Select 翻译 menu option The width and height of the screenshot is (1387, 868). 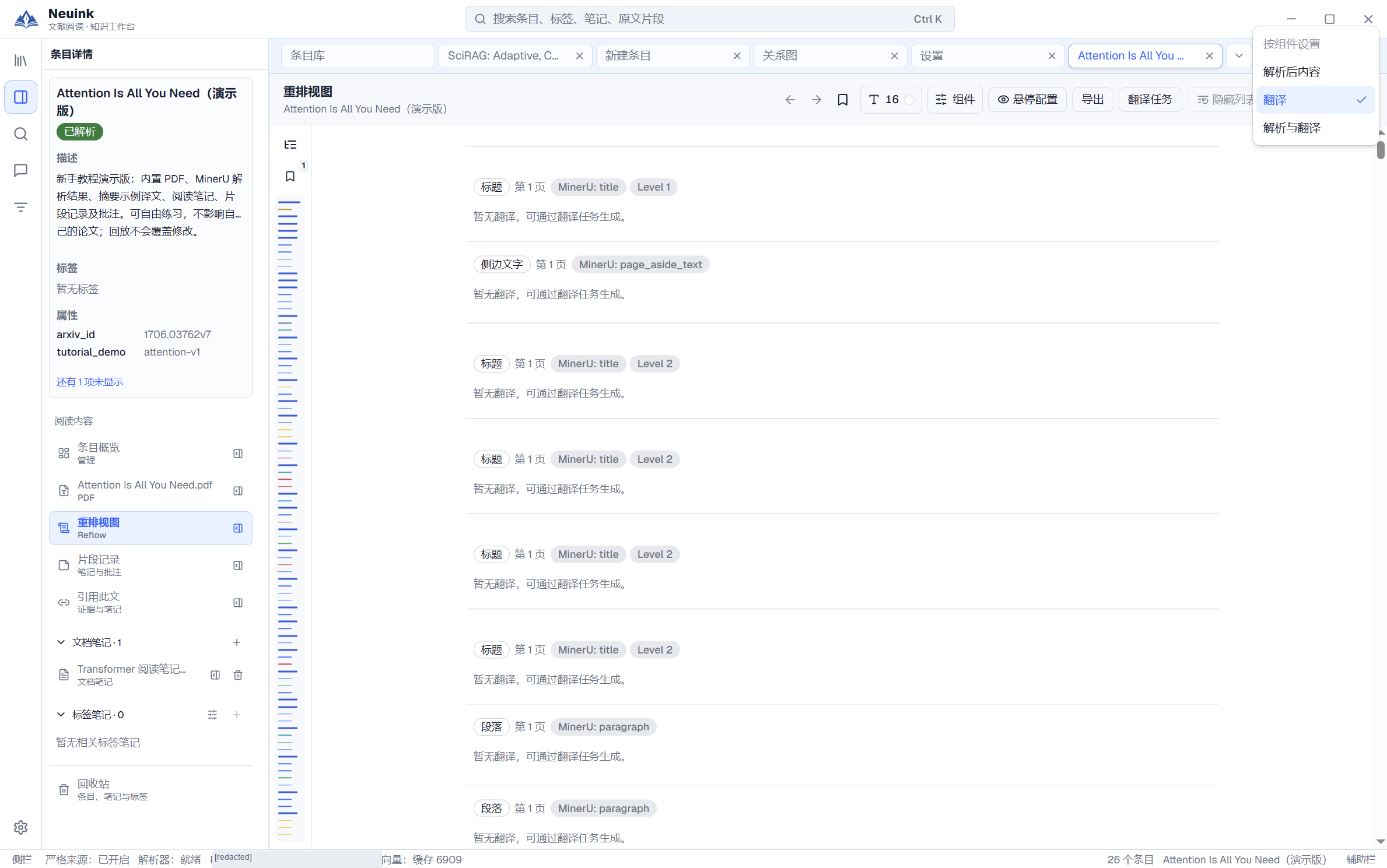[x=1316, y=100]
